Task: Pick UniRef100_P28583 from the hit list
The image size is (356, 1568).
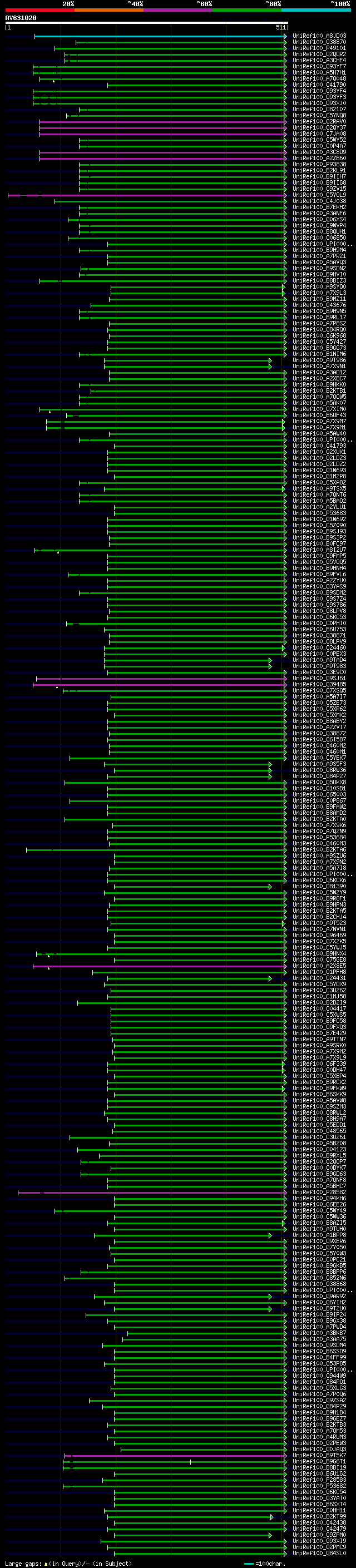Action: [x=319, y=1480]
